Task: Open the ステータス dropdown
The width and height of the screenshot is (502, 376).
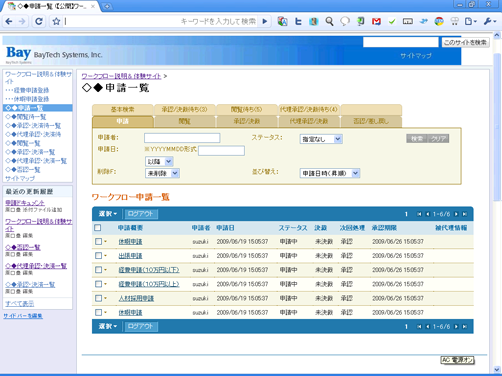Action: (x=321, y=139)
